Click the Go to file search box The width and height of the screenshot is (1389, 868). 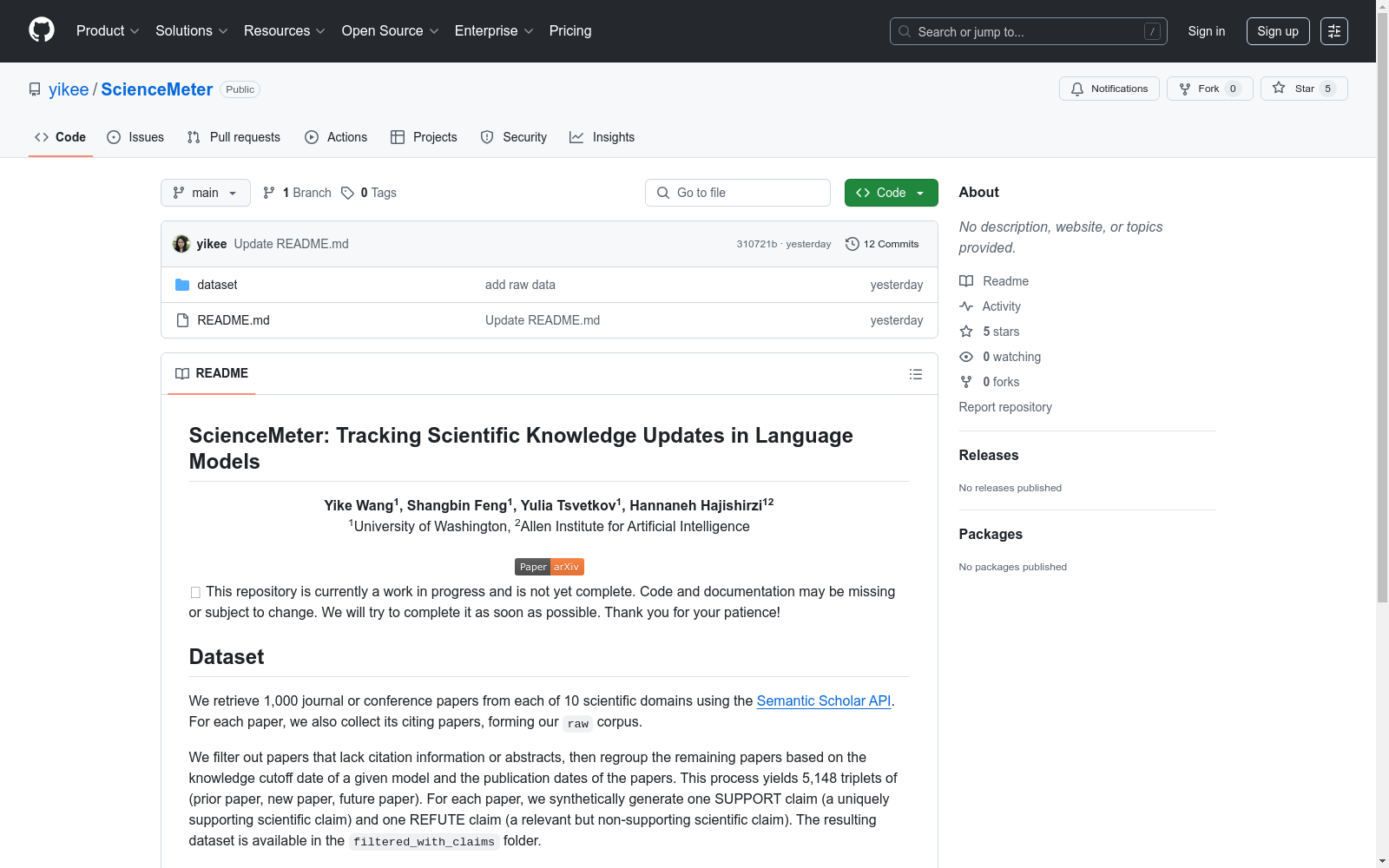(x=738, y=193)
